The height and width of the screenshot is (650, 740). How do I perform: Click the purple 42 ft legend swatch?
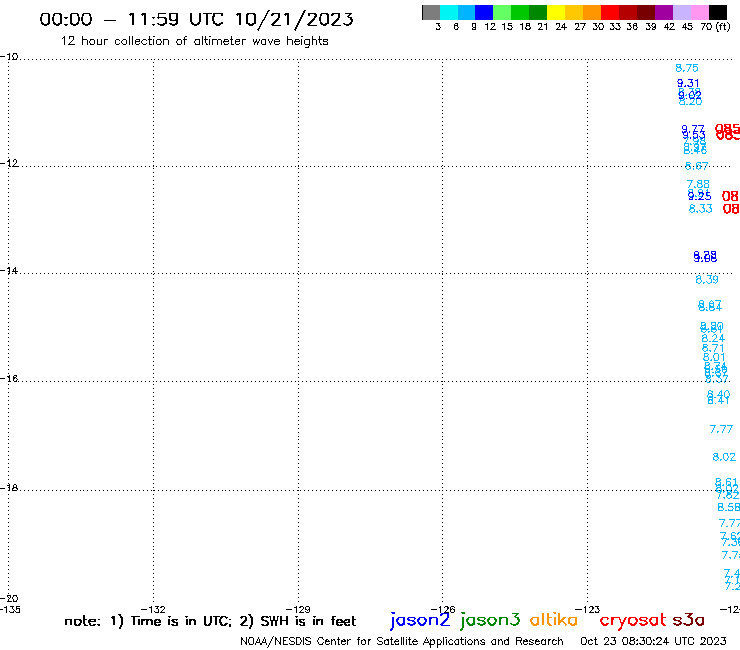(664, 12)
